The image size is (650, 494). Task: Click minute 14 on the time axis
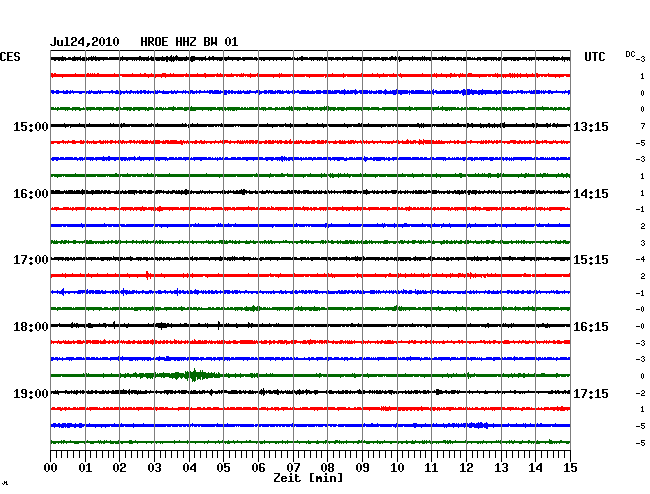[535, 468]
